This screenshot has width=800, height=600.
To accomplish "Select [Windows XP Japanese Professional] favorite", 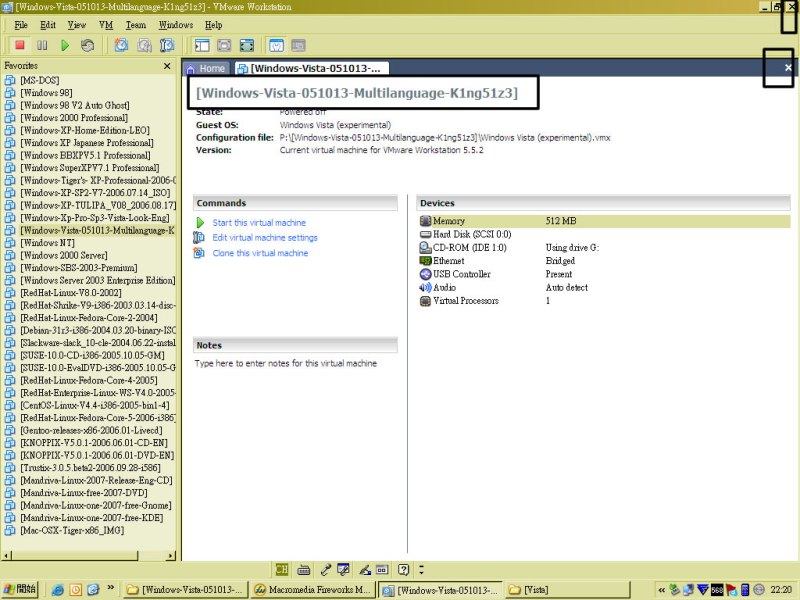I will [87, 142].
